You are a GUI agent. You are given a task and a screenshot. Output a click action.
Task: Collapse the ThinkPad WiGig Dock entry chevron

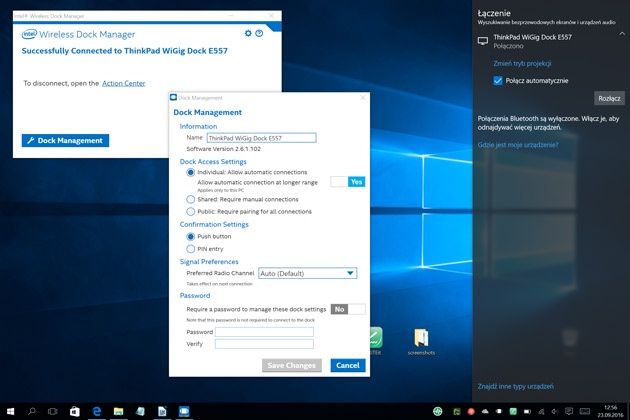pyautogui.click(x=622, y=34)
